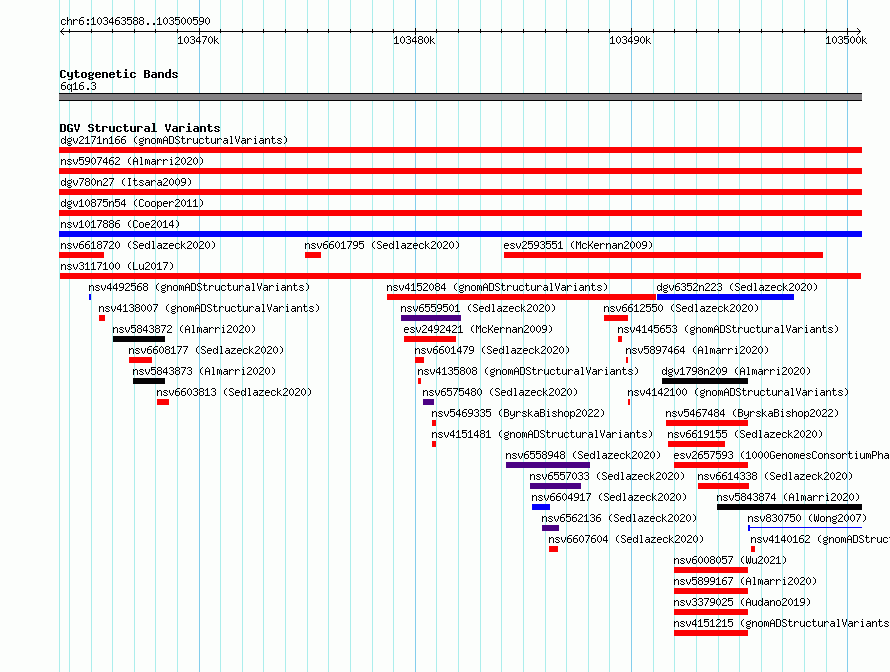This screenshot has height=672, width=890.
Task: Click nsv5469335 (ByrskaBishop2022) label
Action: pyautogui.click(x=518, y=413)
